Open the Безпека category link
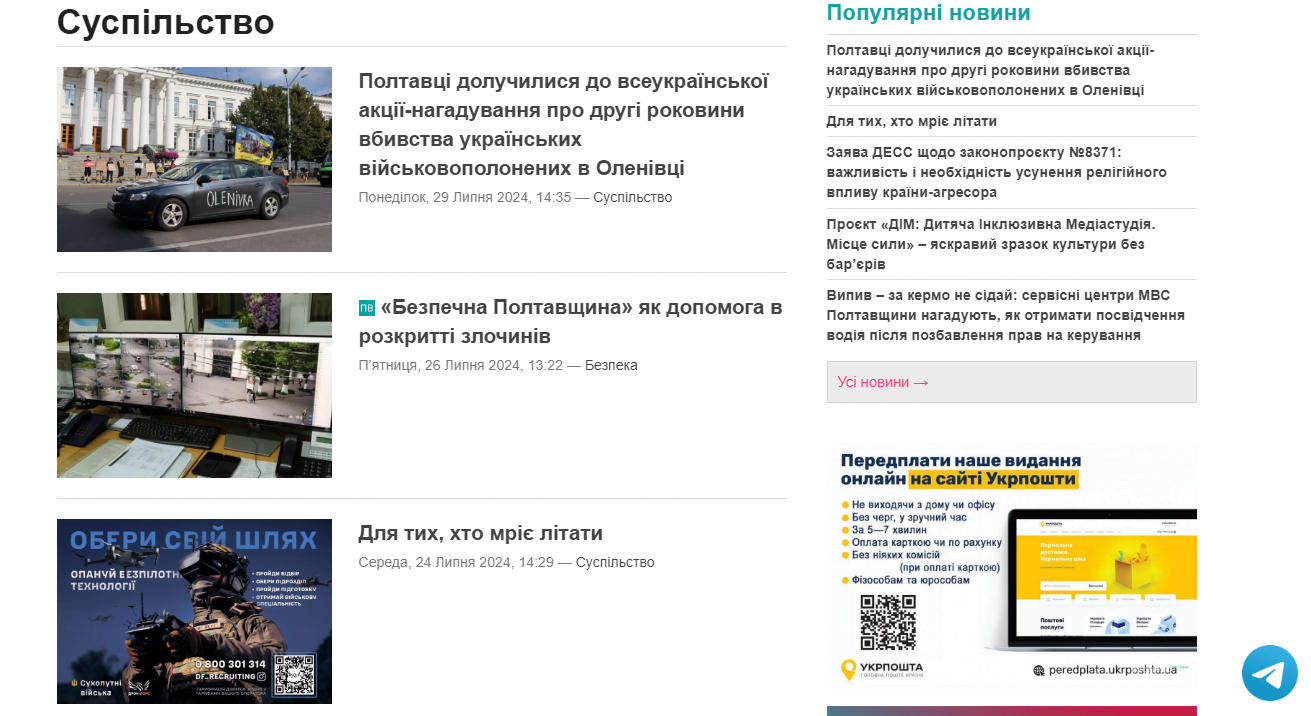 pos(611,365)
